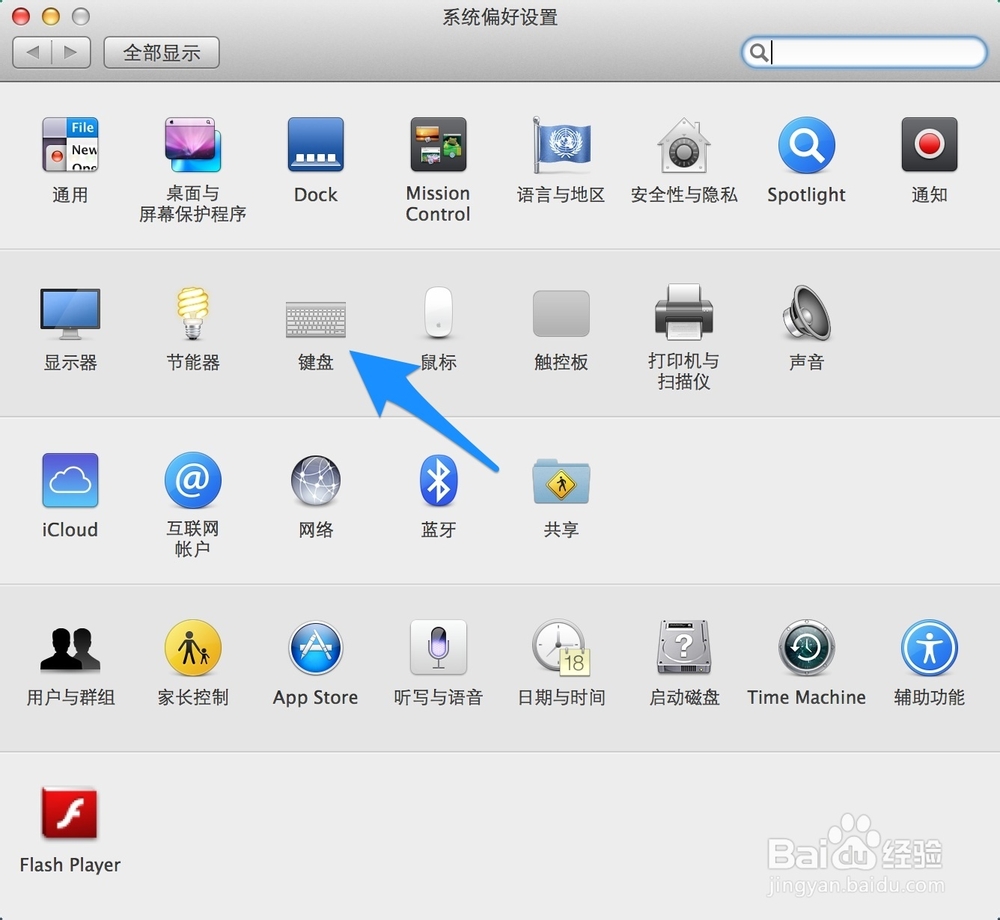The width and height of the screenshot is (1000, 920).
Task: Open 通知 (Notifications) preferences
Action: pyautogui.click(x=929, y=145)
